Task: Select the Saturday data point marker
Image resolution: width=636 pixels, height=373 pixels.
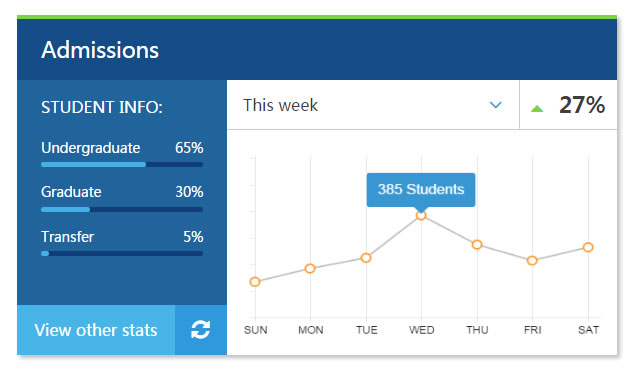Action: (x=588, y=247)
